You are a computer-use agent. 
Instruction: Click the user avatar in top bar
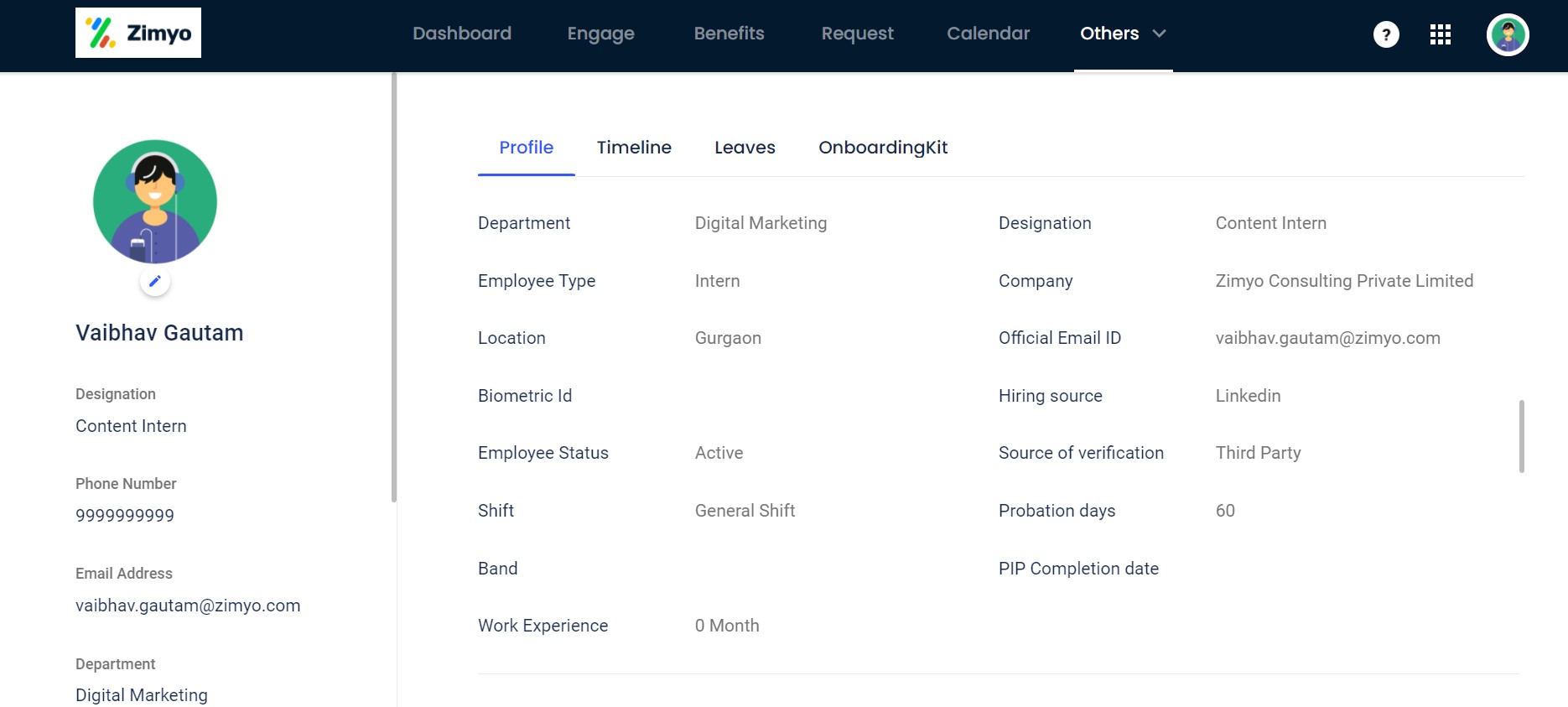1508,34
